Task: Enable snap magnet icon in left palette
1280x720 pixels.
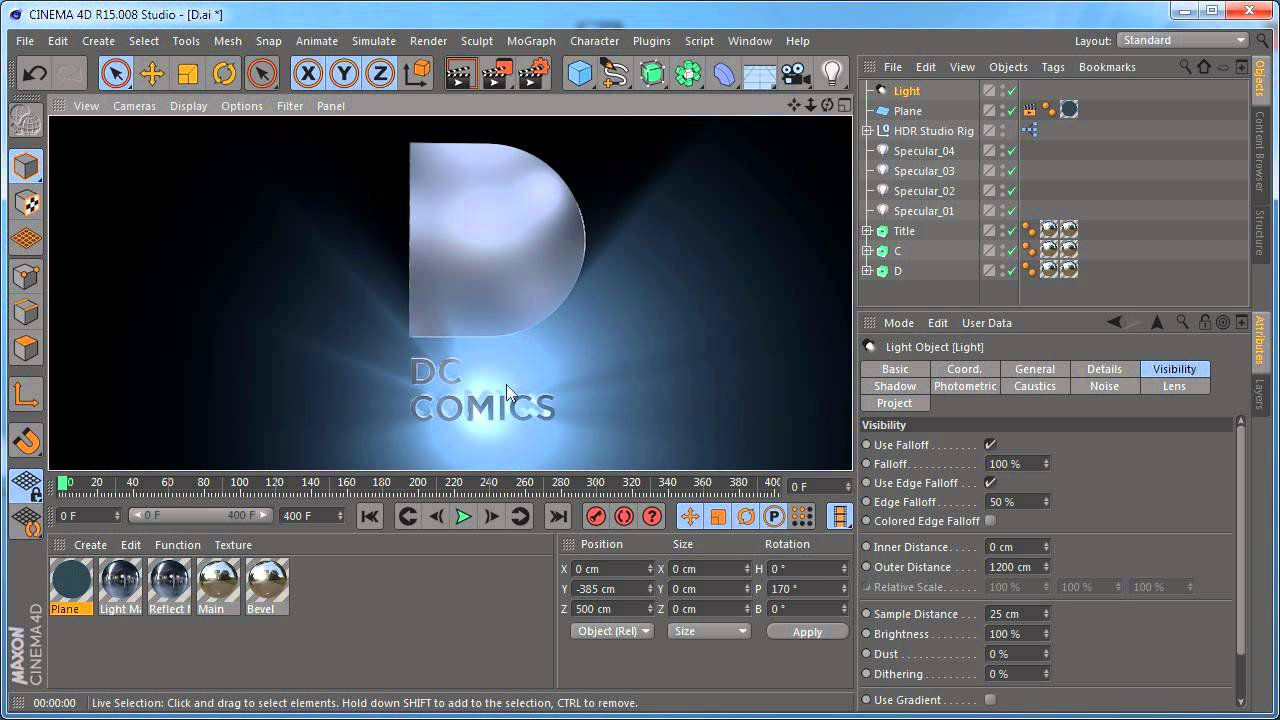Action: [26, 441]
